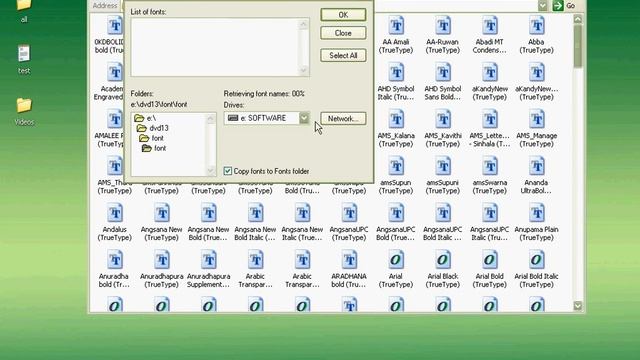Click OK in Add Fonts dialog

343,15
